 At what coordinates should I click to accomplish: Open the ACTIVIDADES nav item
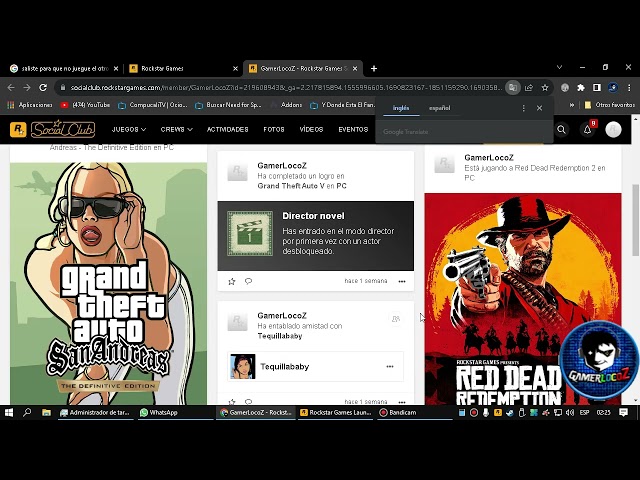(x=227, y=129)
